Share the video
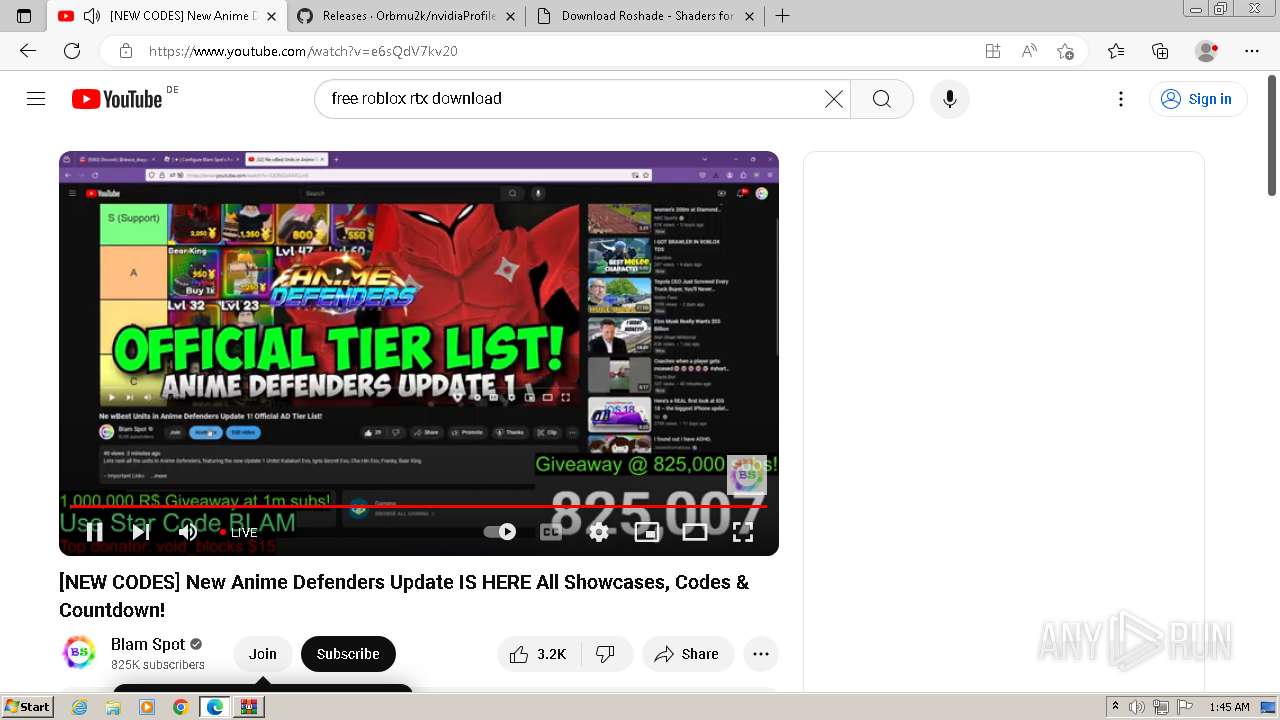 [x=688, y=654]
